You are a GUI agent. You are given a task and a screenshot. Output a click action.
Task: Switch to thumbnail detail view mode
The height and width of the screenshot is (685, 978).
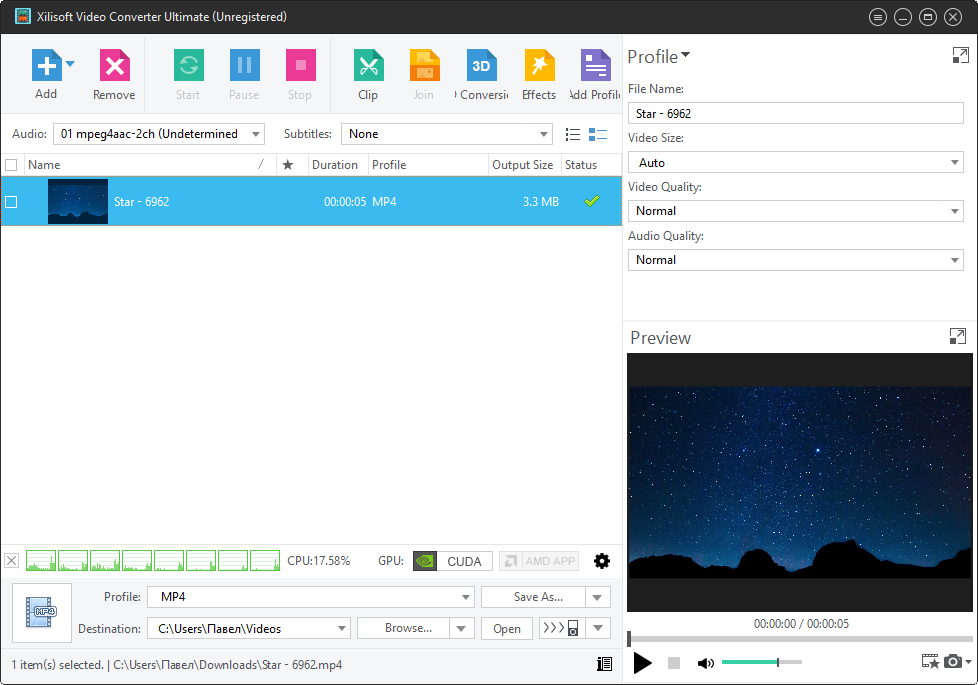[598, 134]
